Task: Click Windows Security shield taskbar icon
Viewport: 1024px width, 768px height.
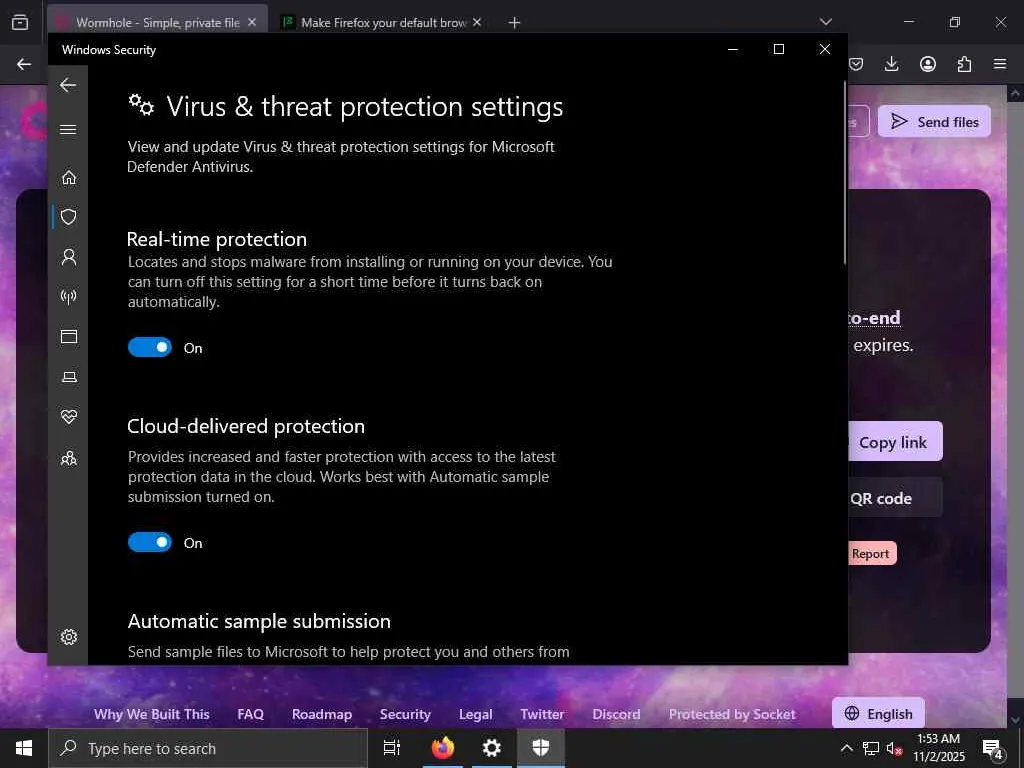Action: pos(541,748)
